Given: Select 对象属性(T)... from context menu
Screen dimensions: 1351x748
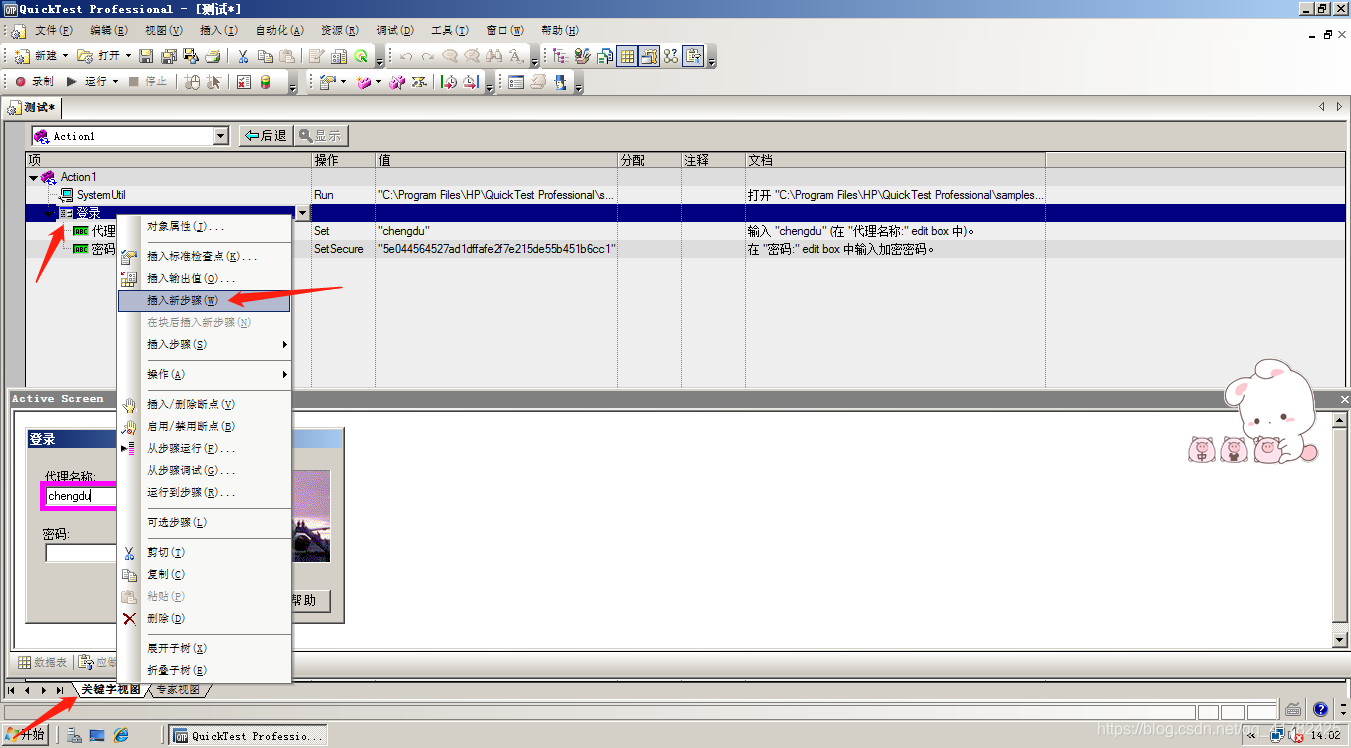Looking at the screenshot, I should [x=204, y=227].
